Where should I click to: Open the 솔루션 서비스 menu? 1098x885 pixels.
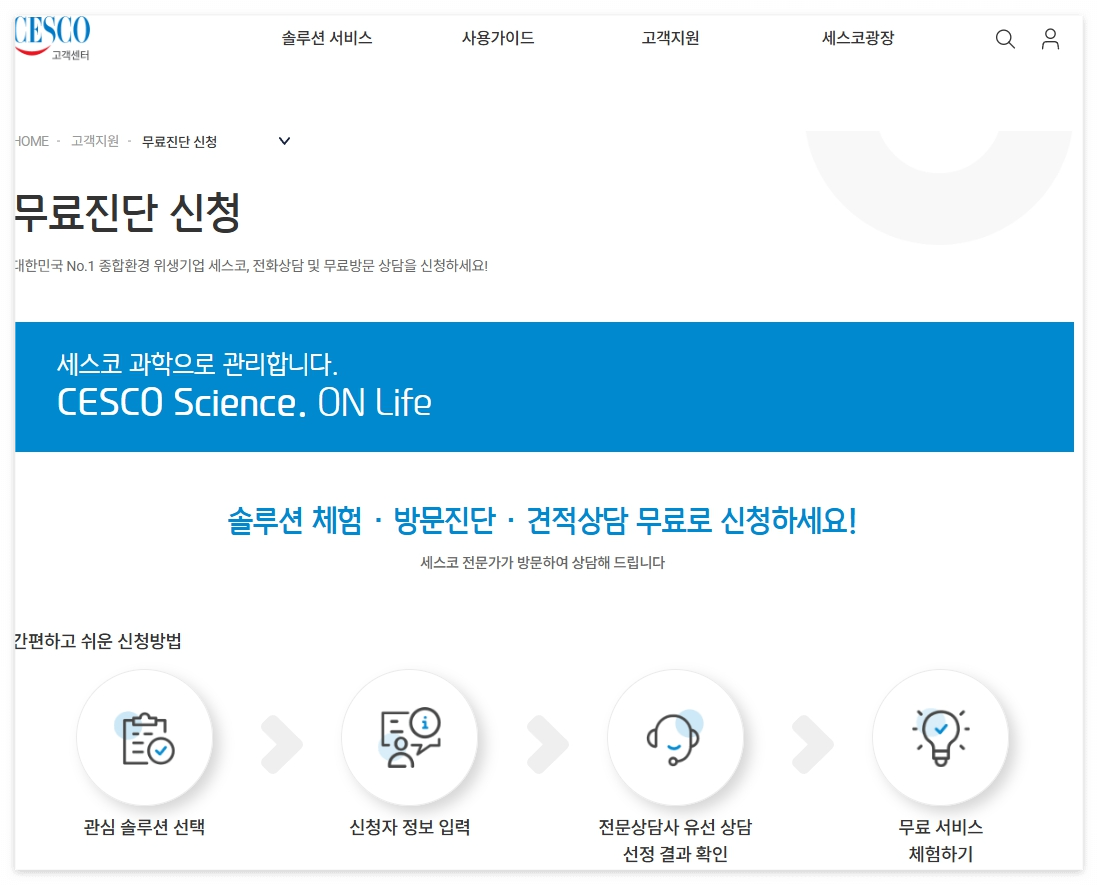[x=327, y=38]
